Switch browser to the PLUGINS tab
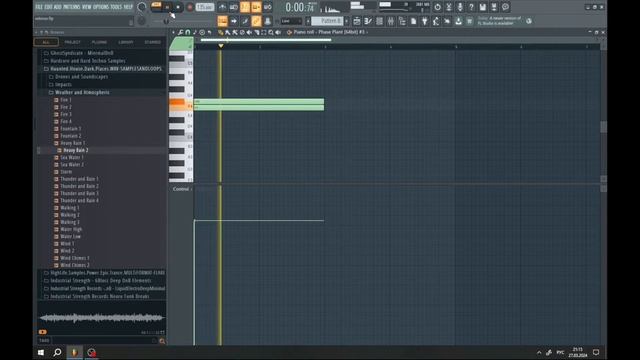The height and width of the screenshot is (360, 640). [99, 42]
